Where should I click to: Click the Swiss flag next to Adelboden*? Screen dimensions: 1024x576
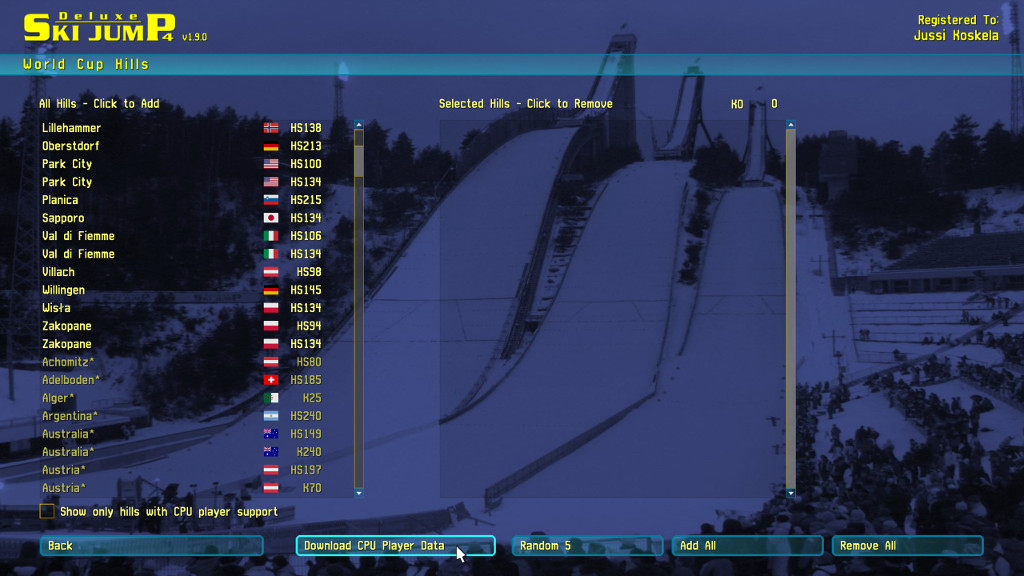pyautogui.click(x=271, y=379)
